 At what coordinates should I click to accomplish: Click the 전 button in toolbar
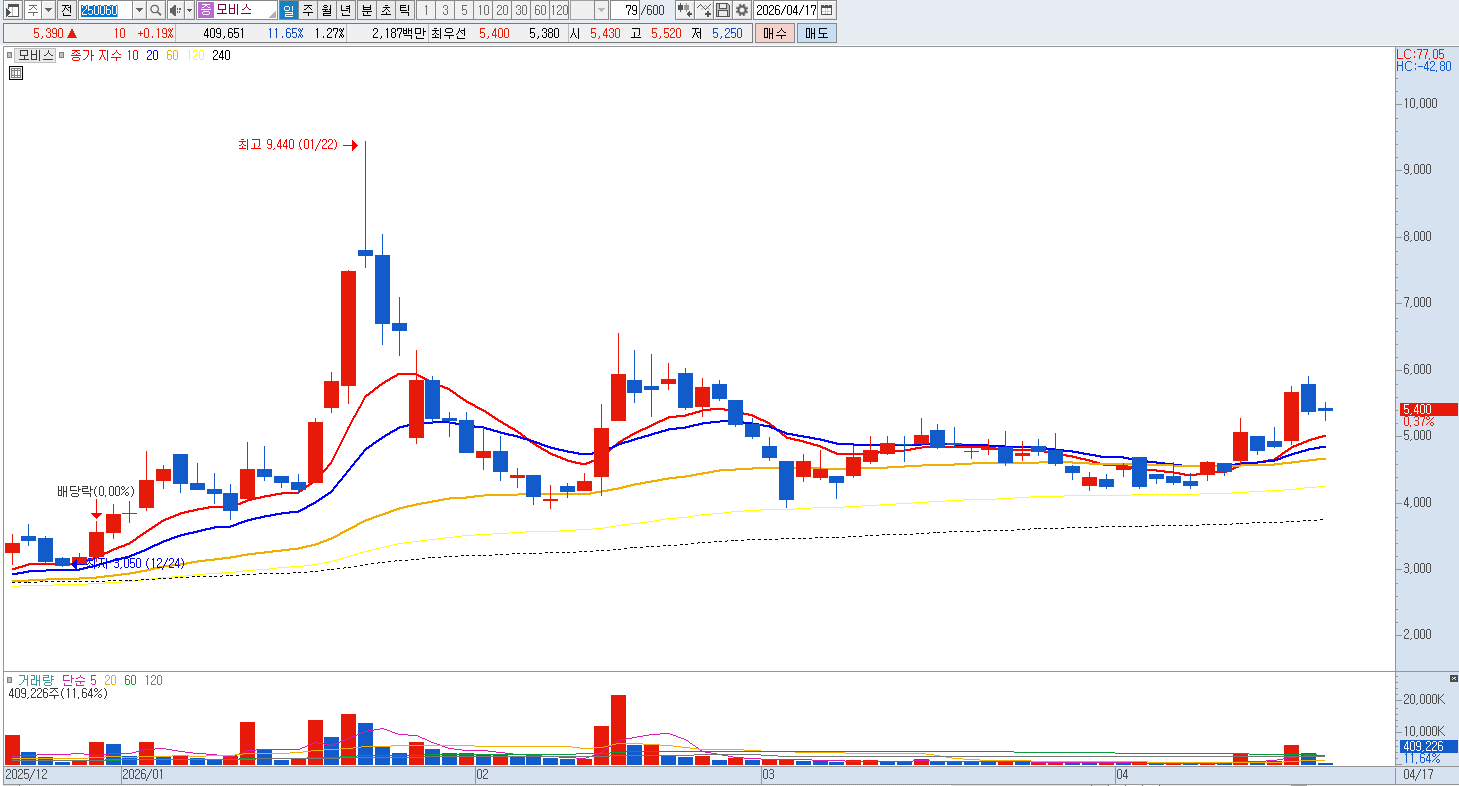coord(66,10)
